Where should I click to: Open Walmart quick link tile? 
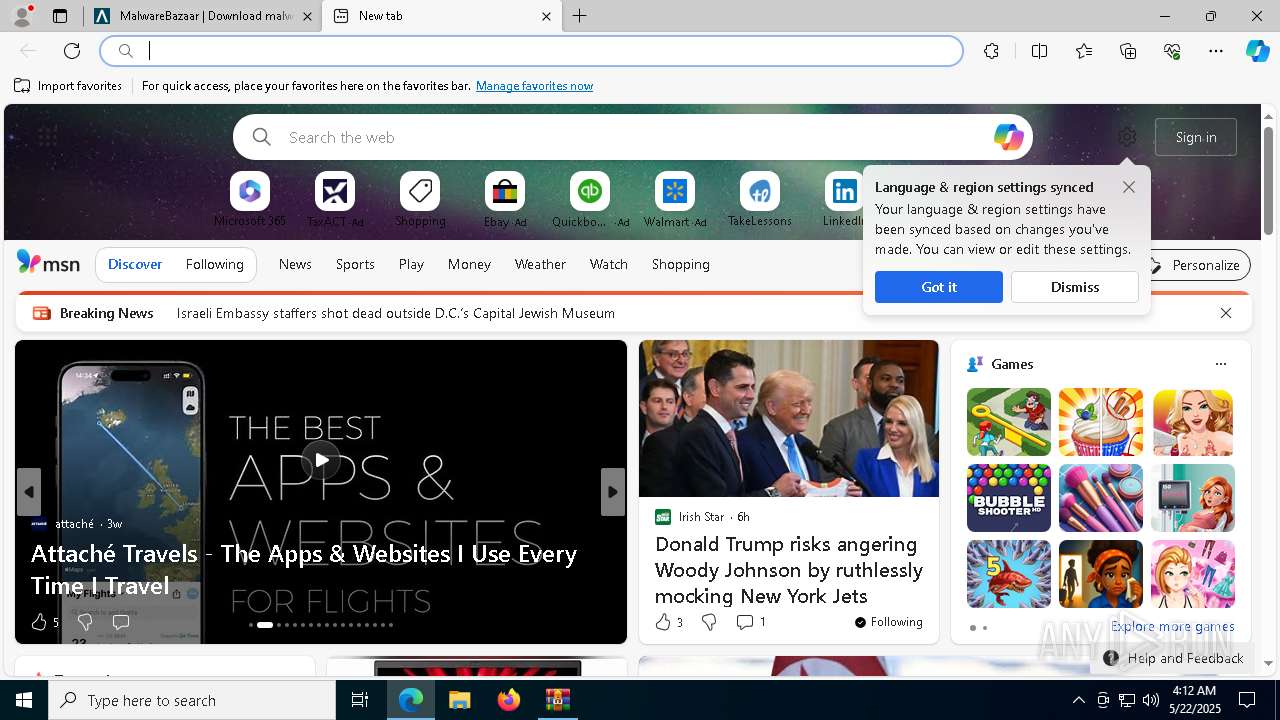point(675,200)
